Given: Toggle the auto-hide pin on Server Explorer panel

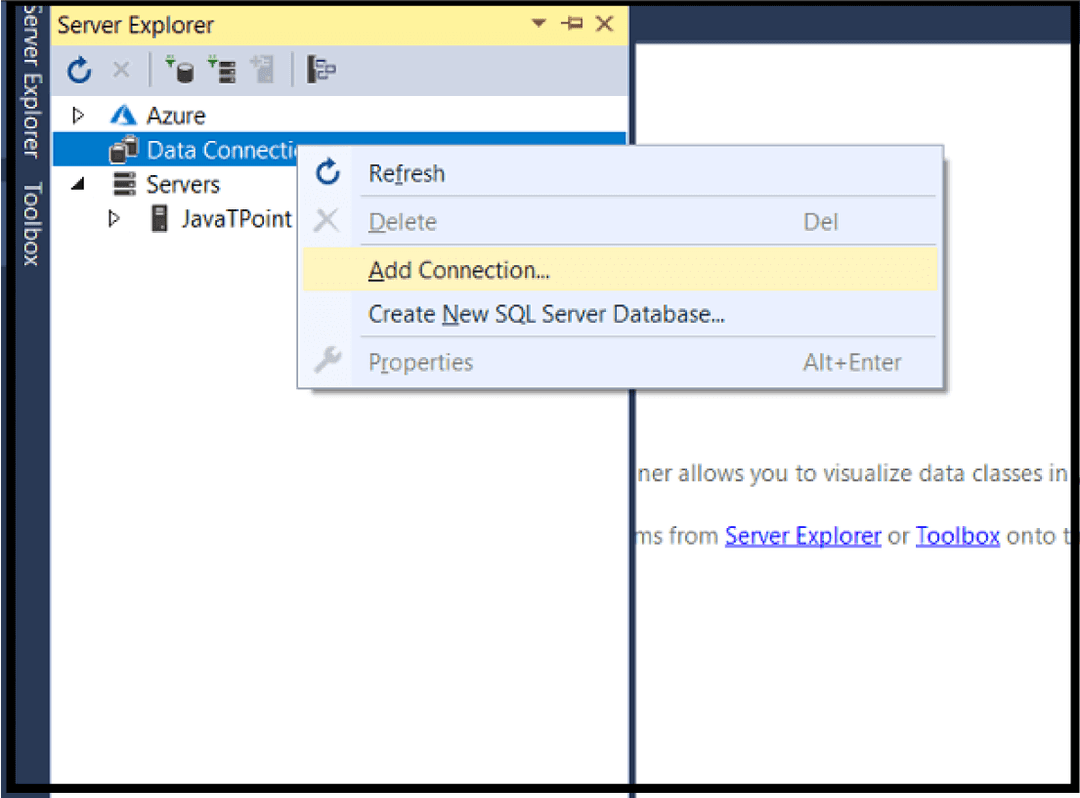Looking at the screenshot, I should pos(572,24).
